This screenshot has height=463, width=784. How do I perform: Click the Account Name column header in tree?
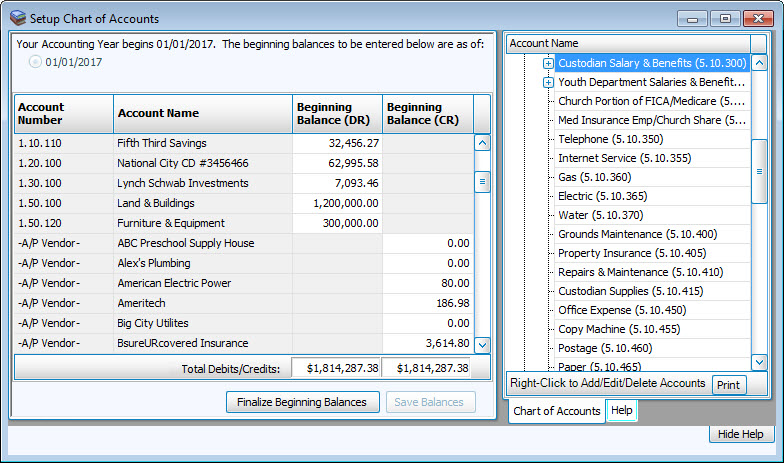pos(630,44)
